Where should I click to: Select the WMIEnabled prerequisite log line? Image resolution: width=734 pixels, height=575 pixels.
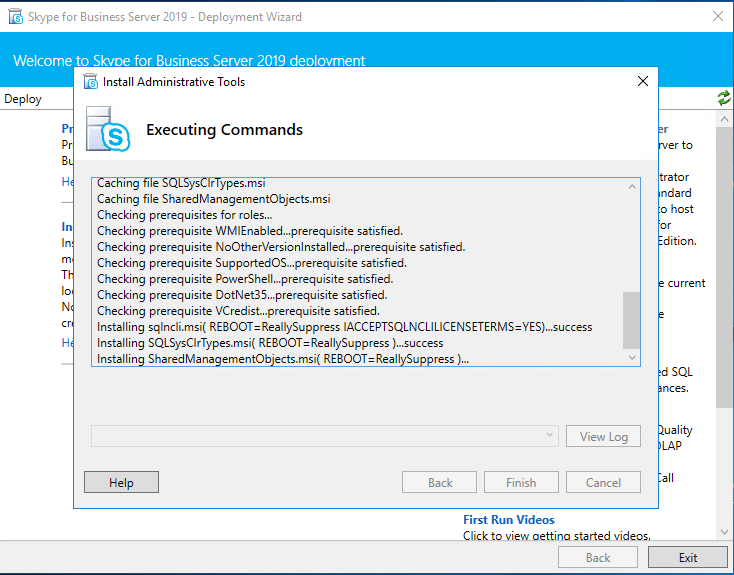coord(250,231)
